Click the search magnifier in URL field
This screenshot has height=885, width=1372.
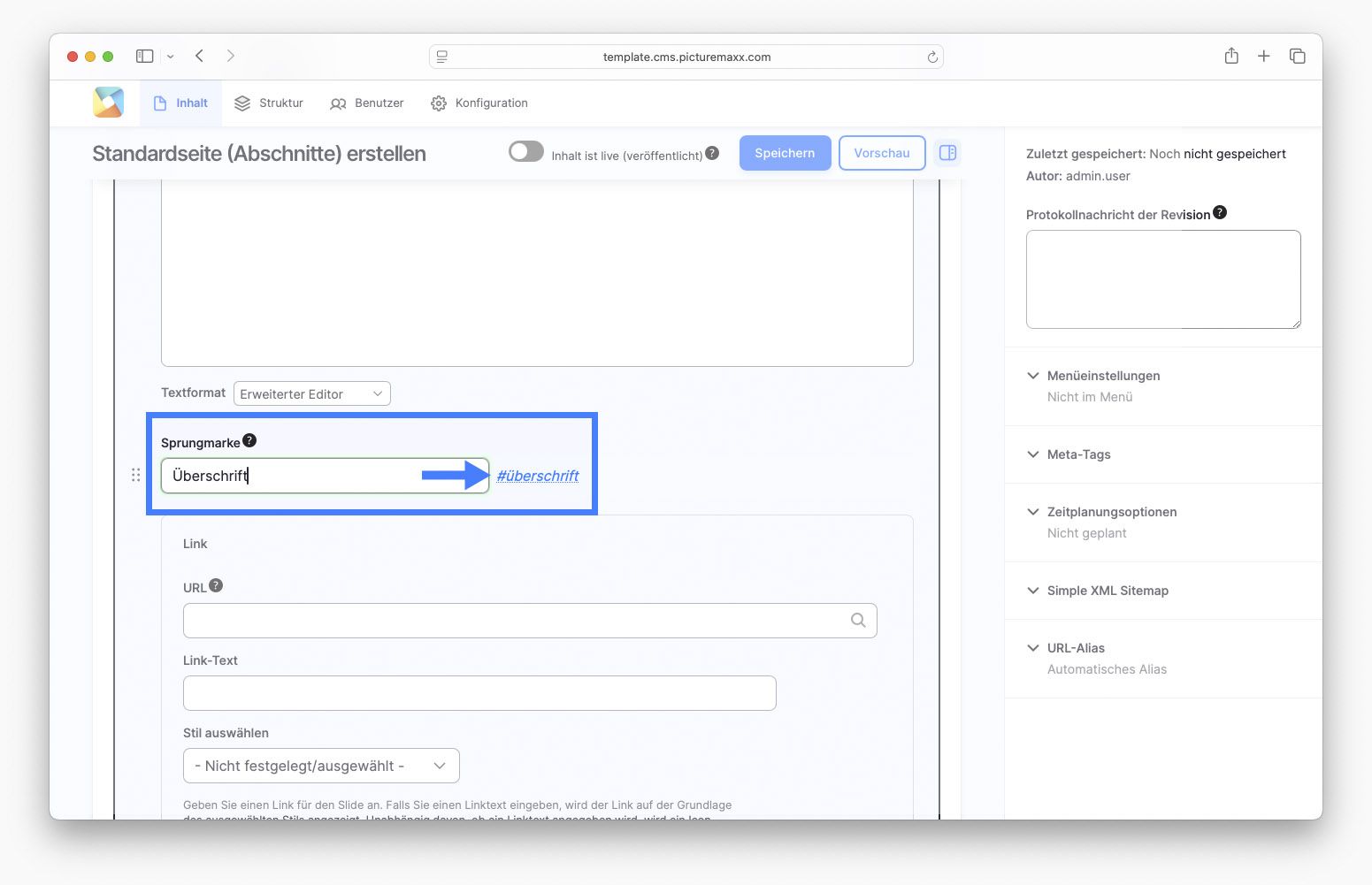pos(857,621)
